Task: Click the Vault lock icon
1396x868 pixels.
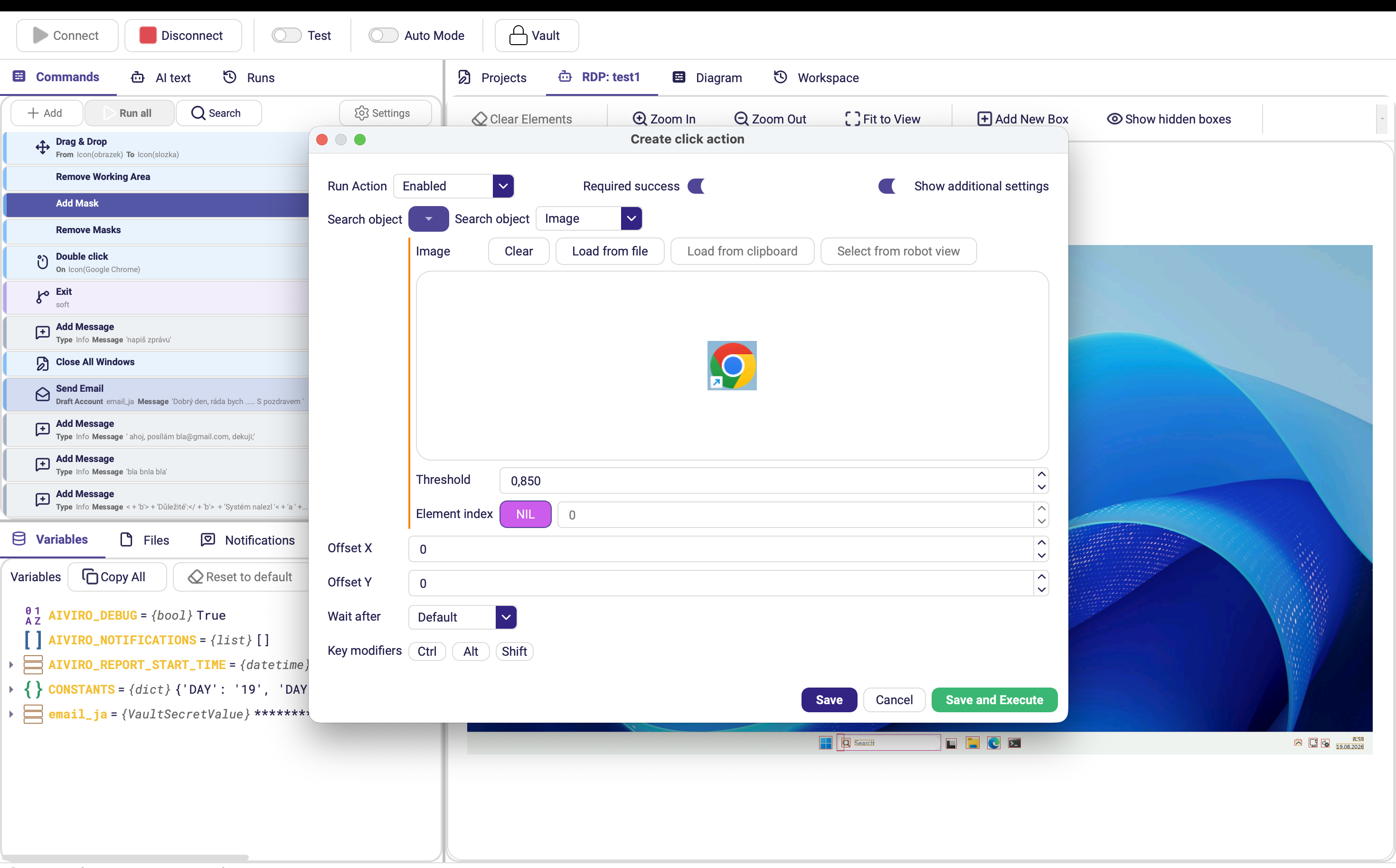Action: coord(518,36)
